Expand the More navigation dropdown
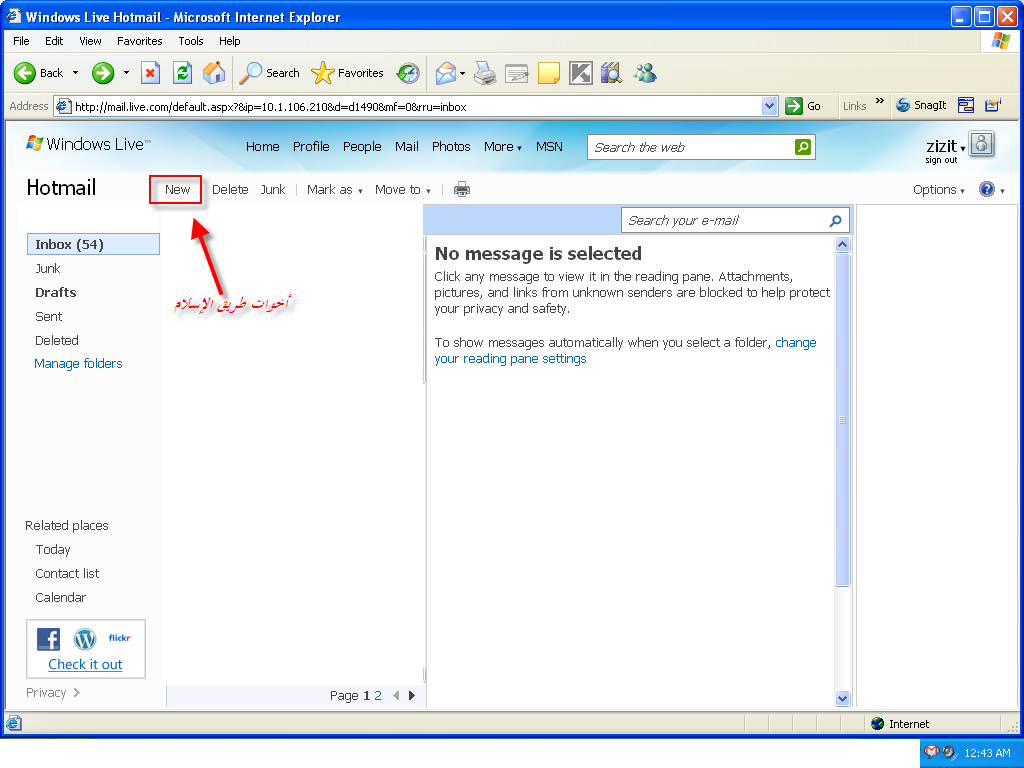1024x768 pixels. 502,147
